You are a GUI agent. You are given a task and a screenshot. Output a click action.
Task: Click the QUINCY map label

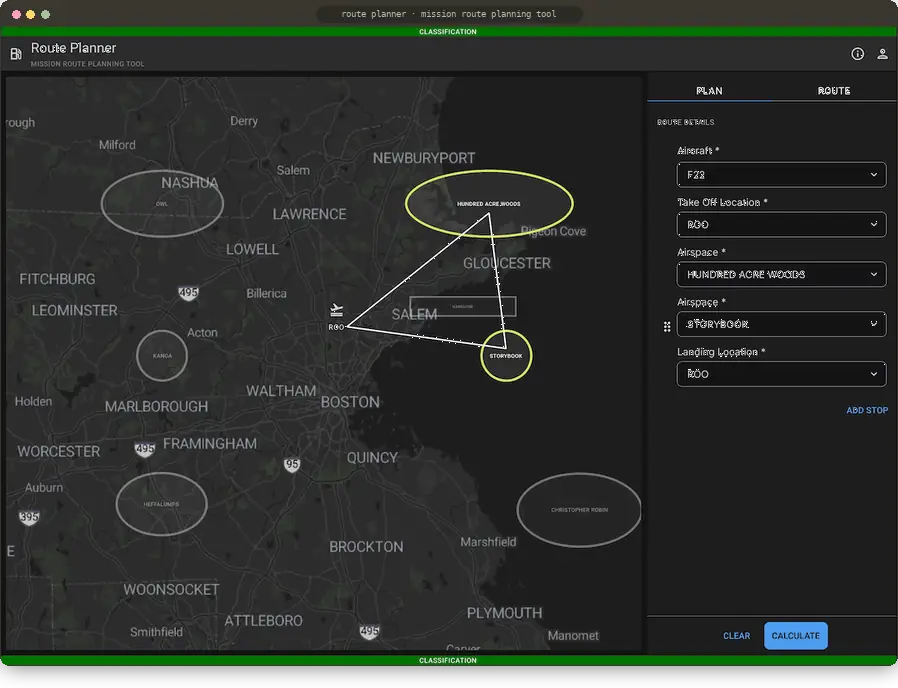(x=372, y=458)
